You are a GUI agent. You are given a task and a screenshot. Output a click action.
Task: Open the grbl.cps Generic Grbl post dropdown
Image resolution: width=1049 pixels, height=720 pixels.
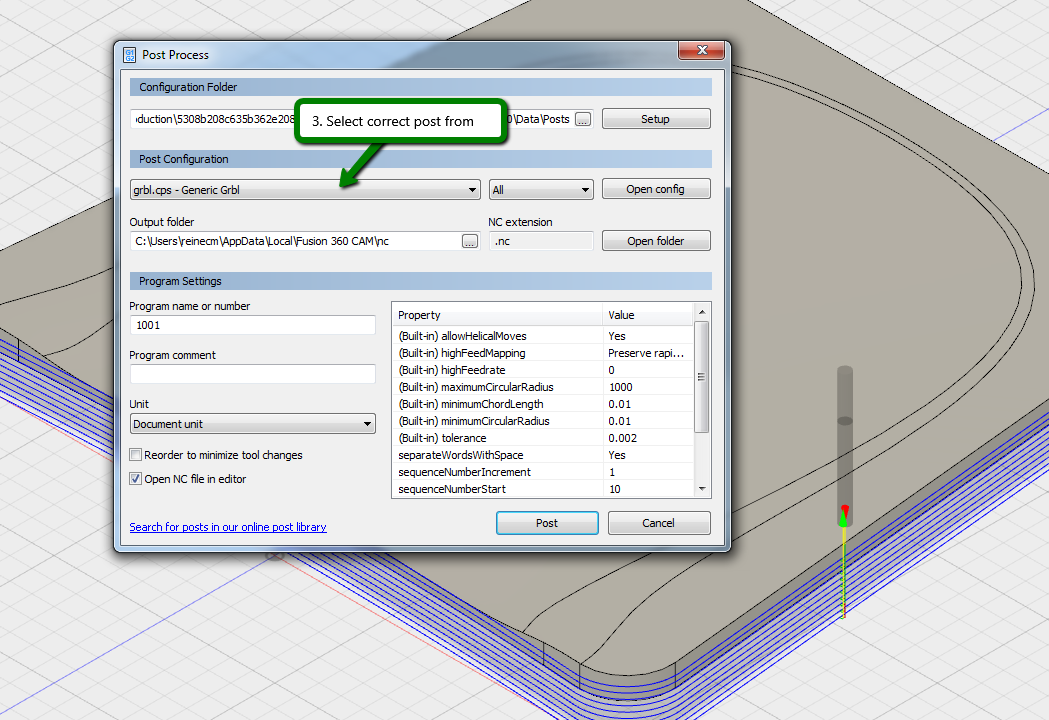coord(472,189)
